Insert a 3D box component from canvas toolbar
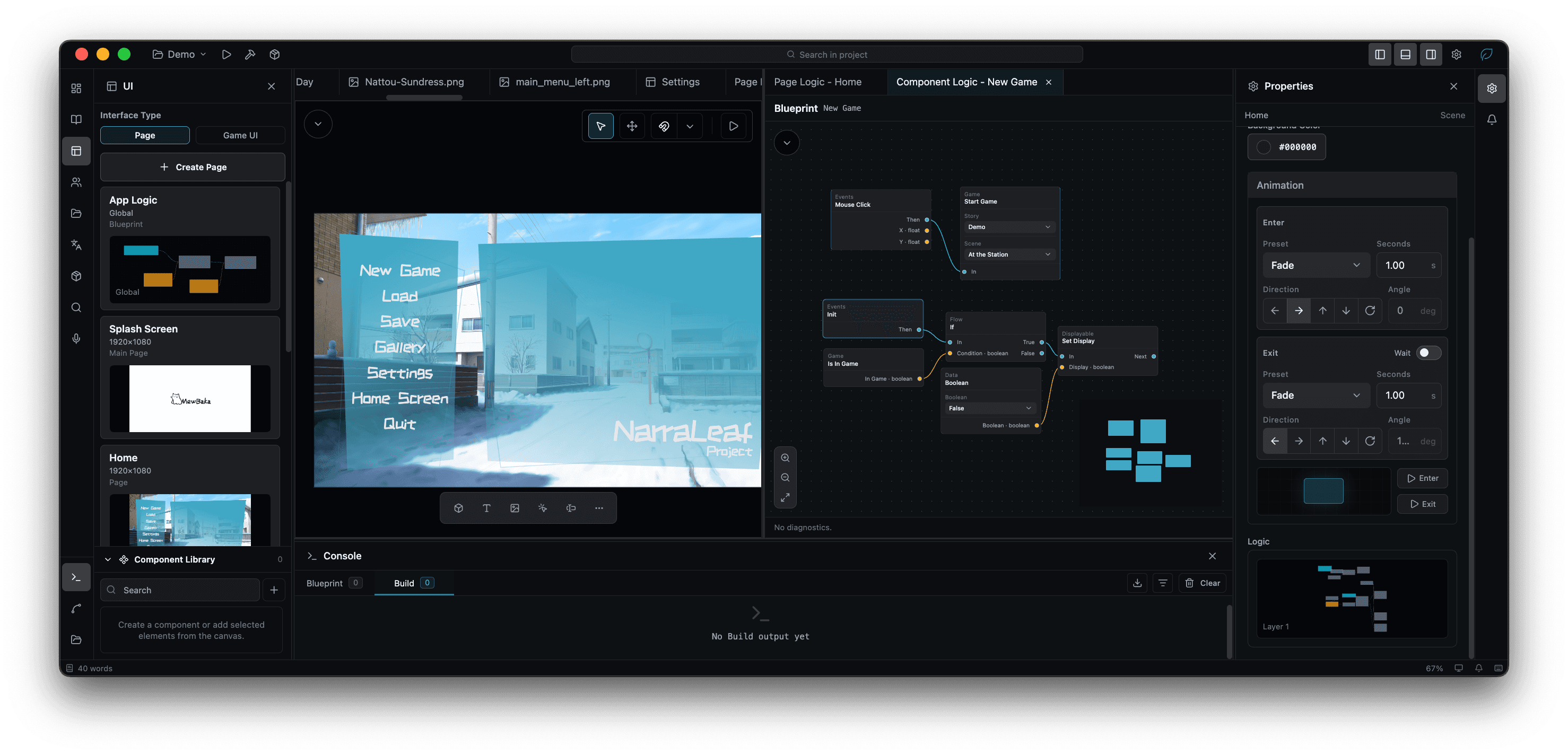The image size is (1568, 755). pos(458,508)
